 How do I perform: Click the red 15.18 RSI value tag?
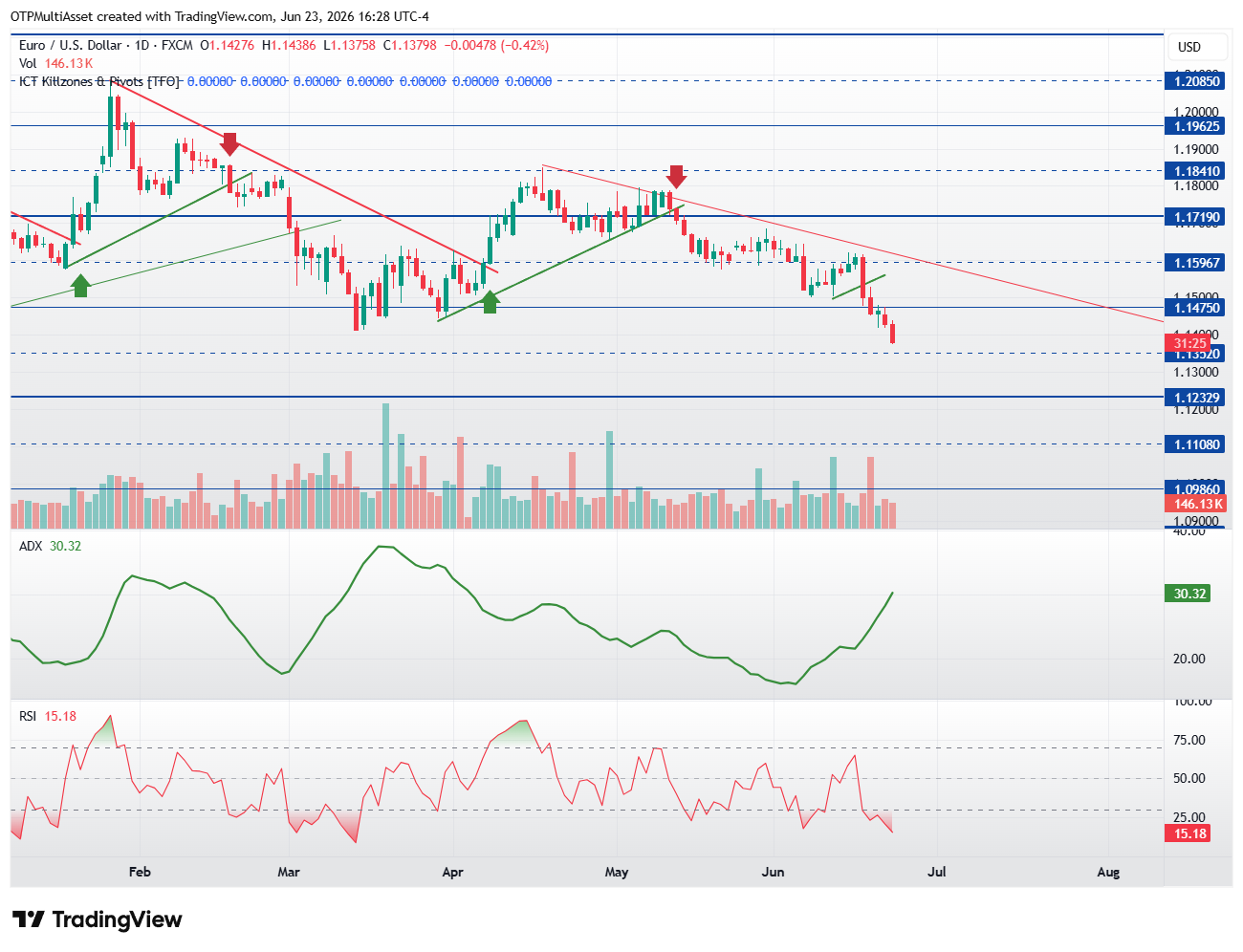[x=1188, y=833]
